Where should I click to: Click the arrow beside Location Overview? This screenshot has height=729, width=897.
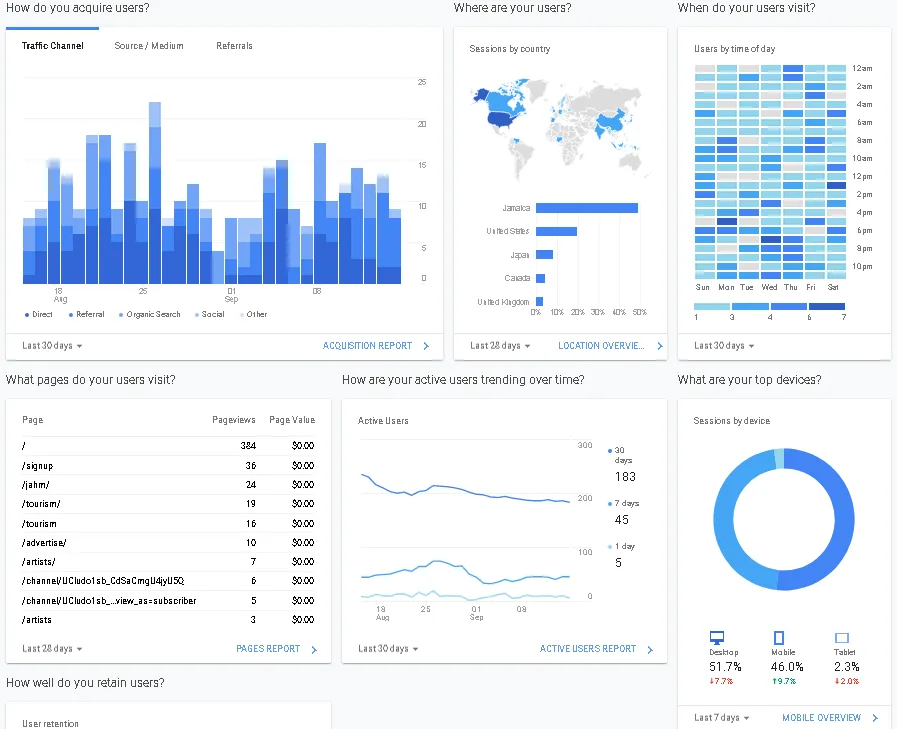point(660,346)
